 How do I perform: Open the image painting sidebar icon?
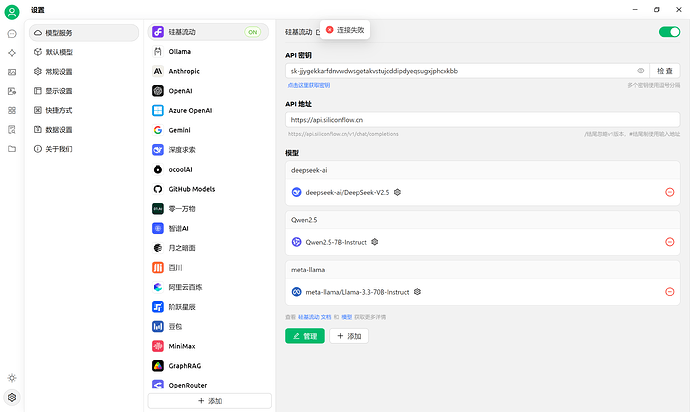pos(12,72)
